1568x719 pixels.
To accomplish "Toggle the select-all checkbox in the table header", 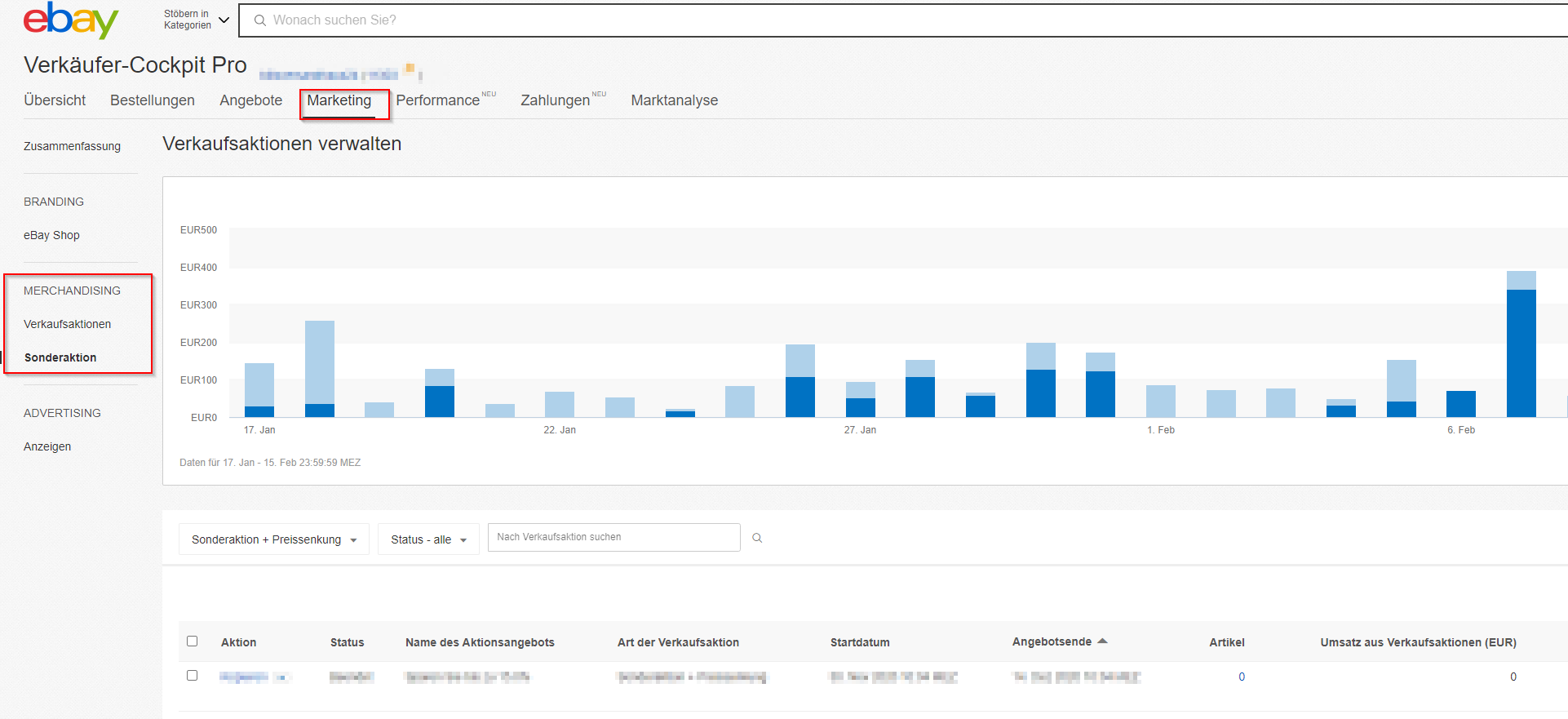I will [193, 641].
